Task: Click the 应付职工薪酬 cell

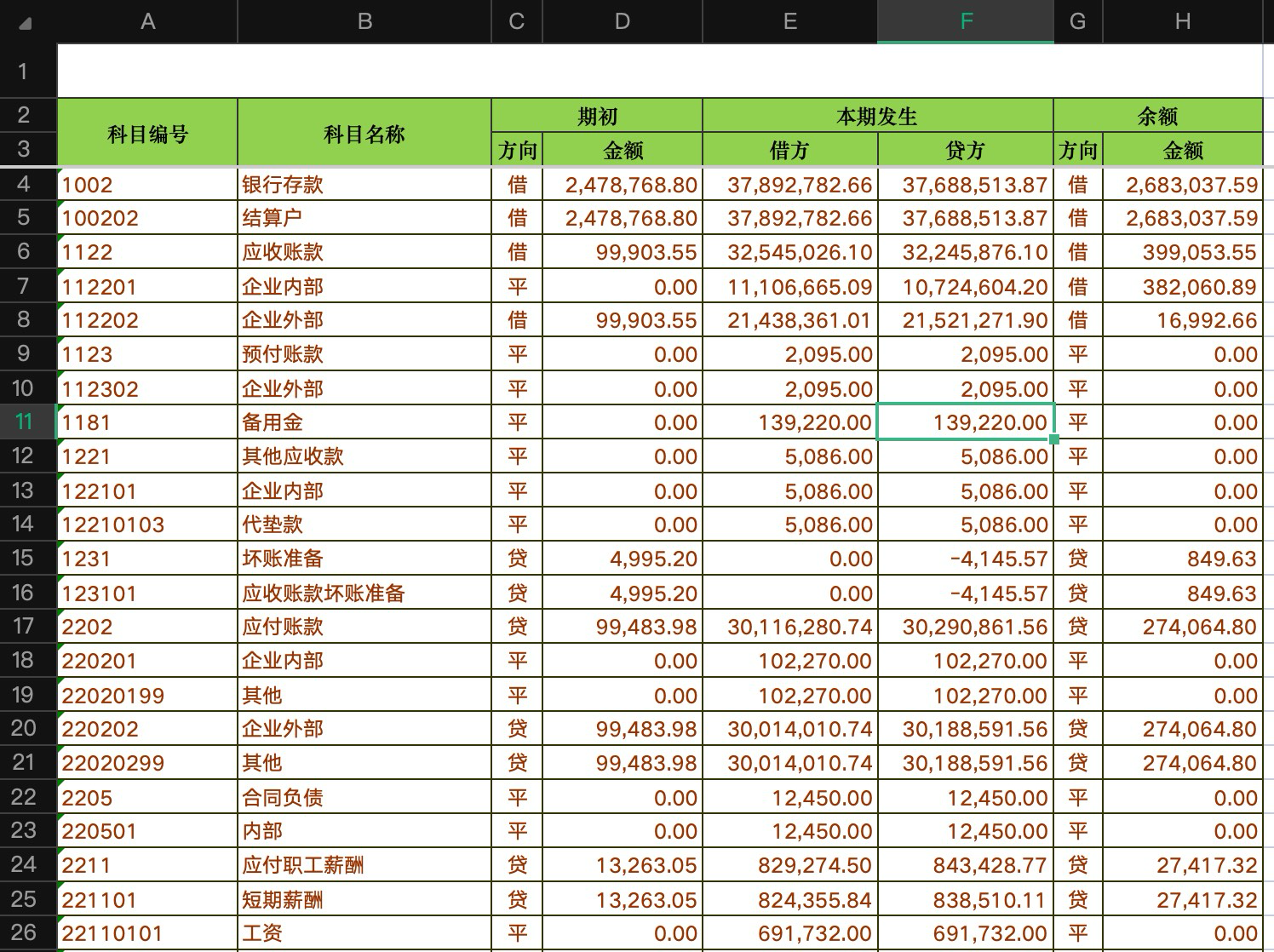Action: point(364,865)
